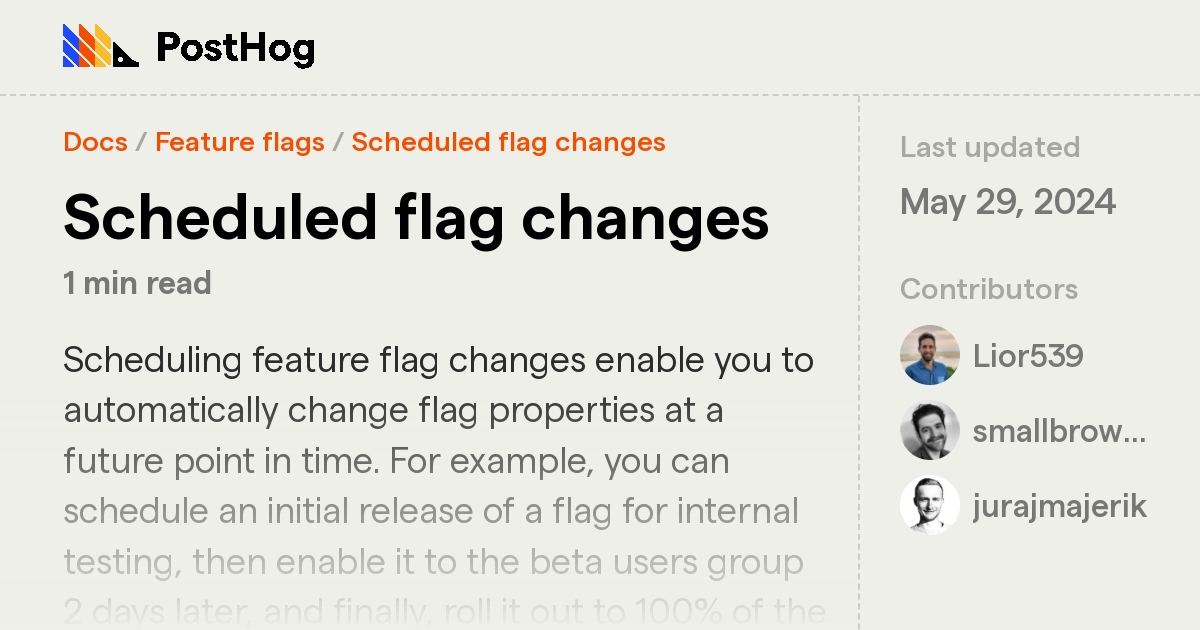Viewport: 1200px width, 630px height.
Task: Click the Contributors section heading
Action: [x=989, y=289]
